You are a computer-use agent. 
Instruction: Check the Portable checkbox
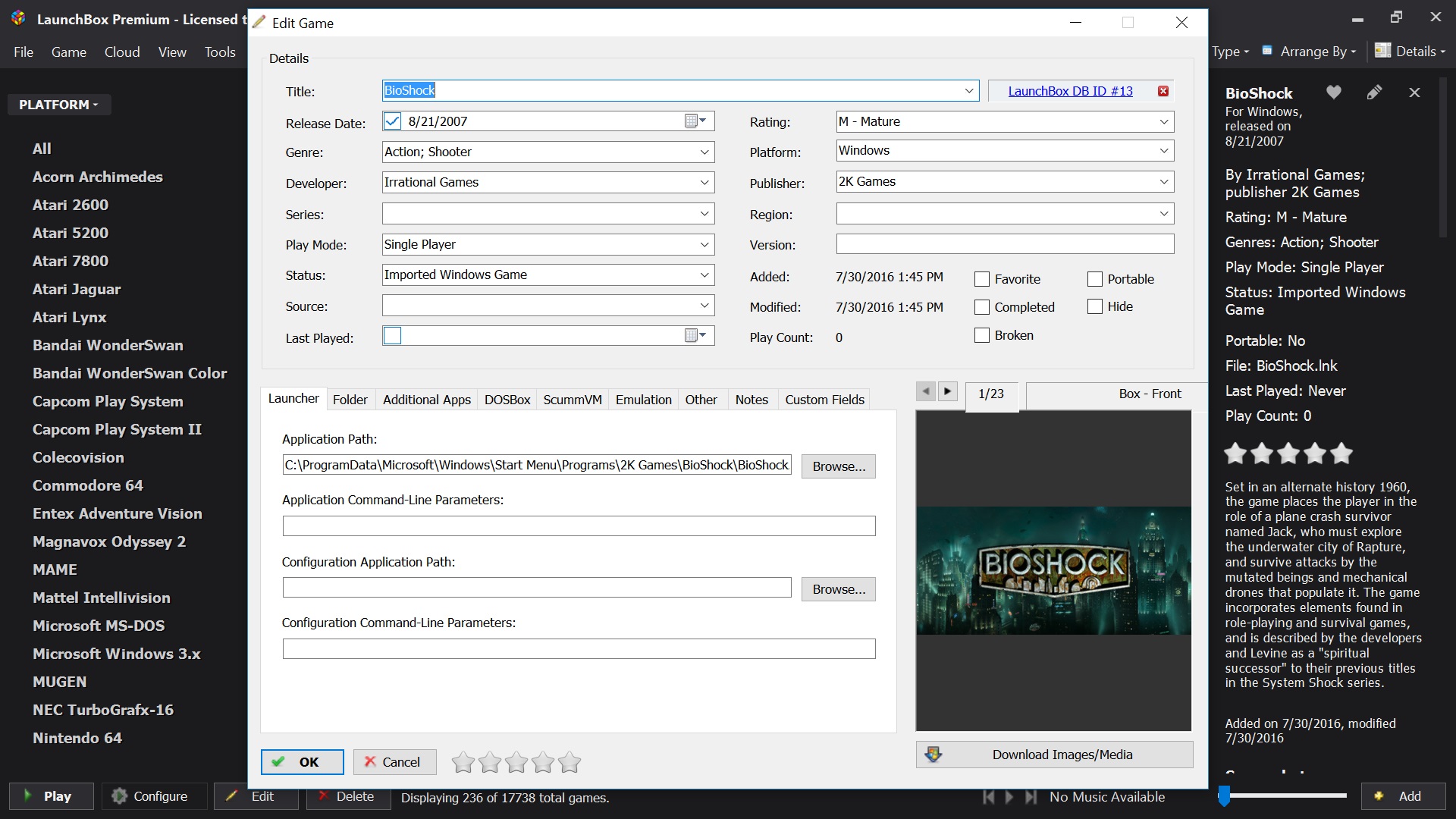click(x=1095, y=279)
